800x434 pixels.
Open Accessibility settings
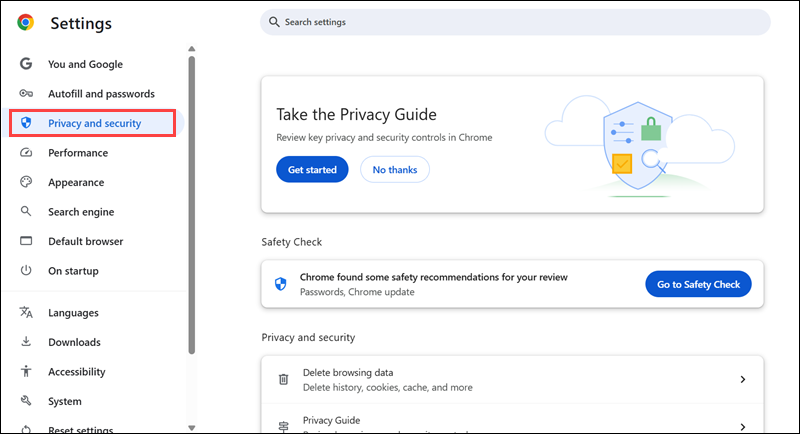(77, 372)
